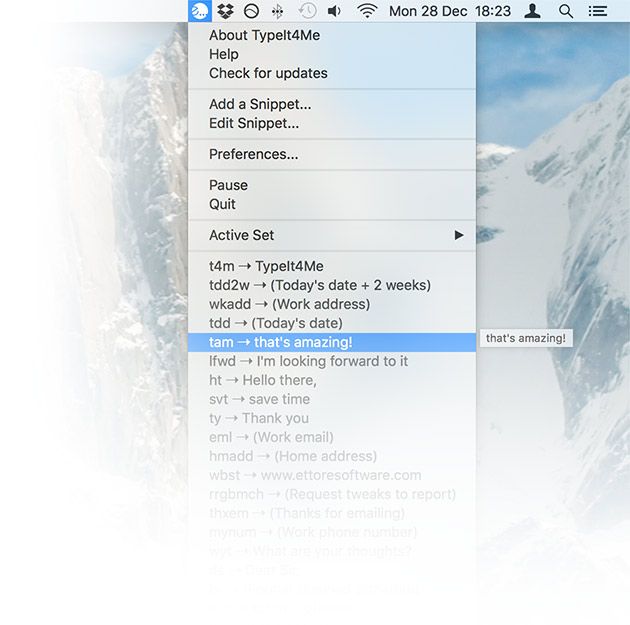Pick the eml Work email snippet

point(332,437)
